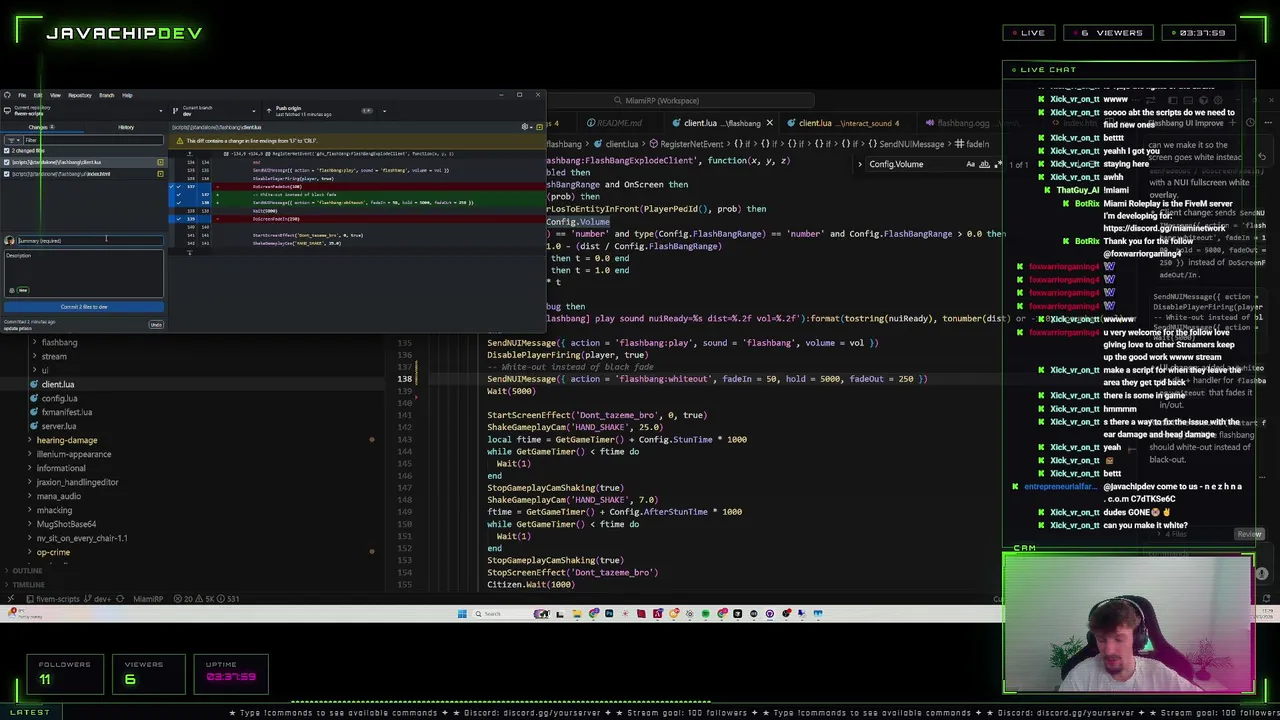Toggle Match Whole Word in find widget
The image size is (1280, 720).
(x=984, y=164)
